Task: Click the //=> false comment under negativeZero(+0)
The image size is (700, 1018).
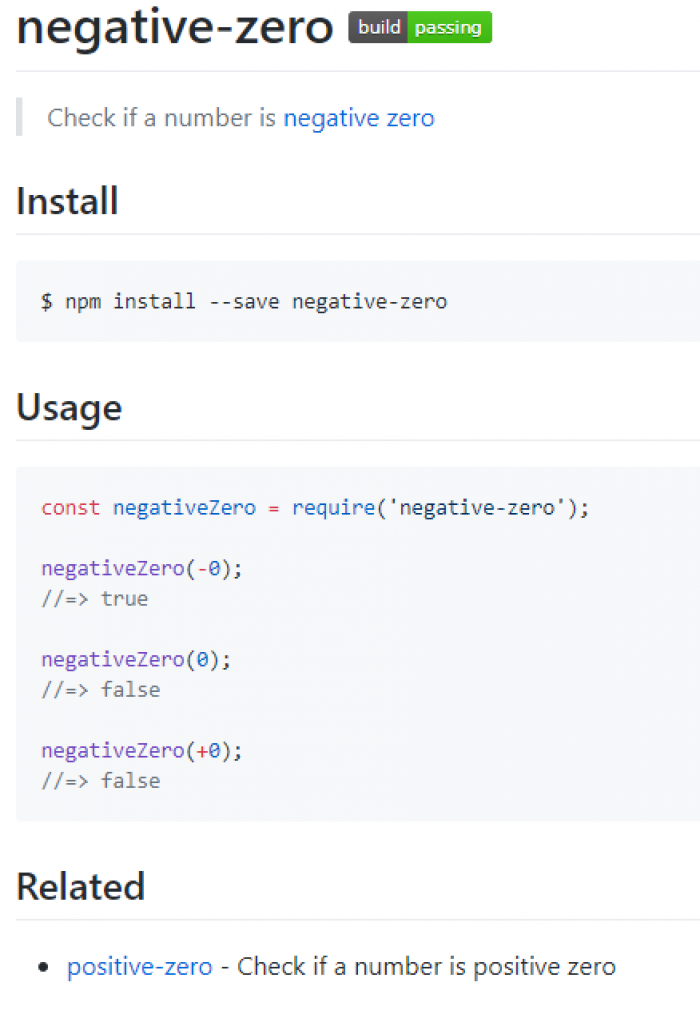Action: pos(101,780)
